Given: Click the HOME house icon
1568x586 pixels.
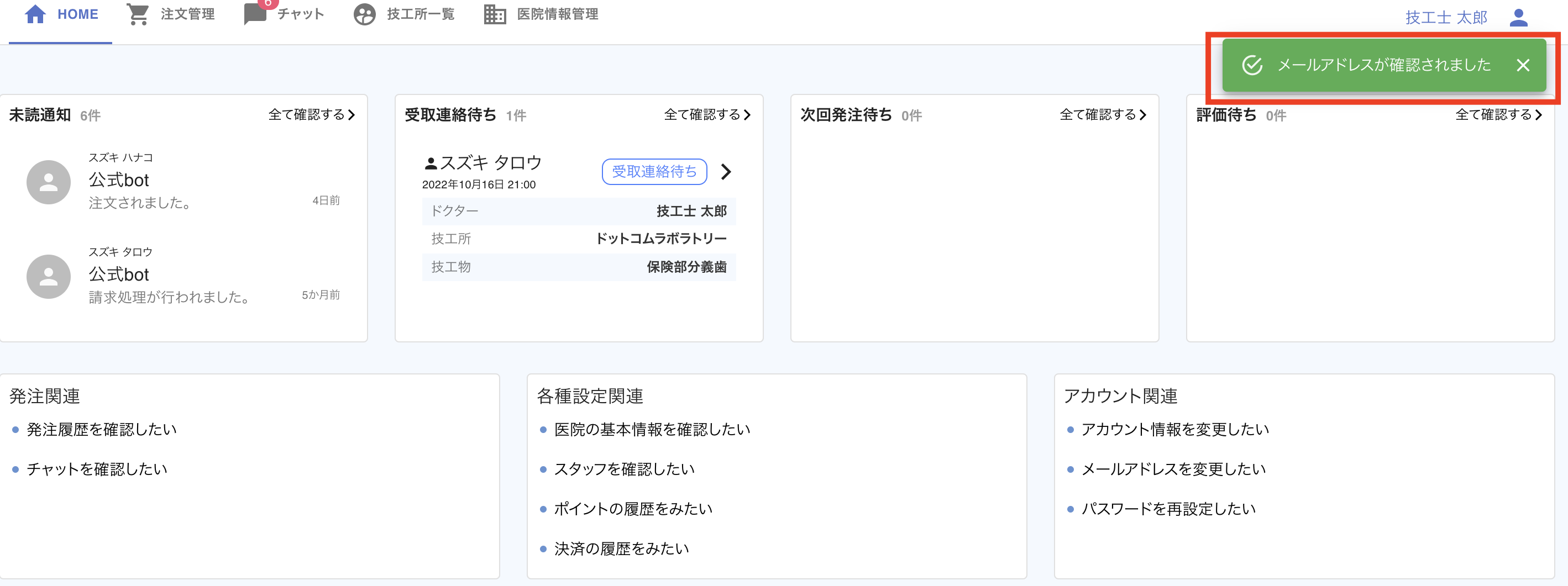Looking at the screenshot, I should 35,14.
